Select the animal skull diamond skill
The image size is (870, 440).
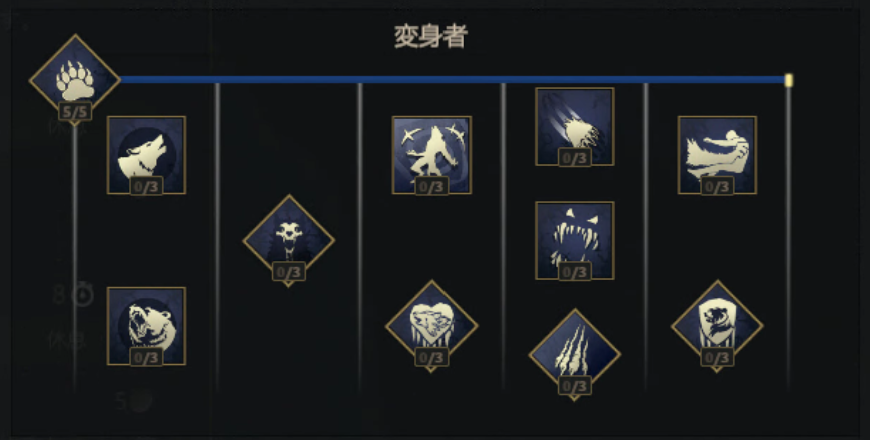(289, 240)
